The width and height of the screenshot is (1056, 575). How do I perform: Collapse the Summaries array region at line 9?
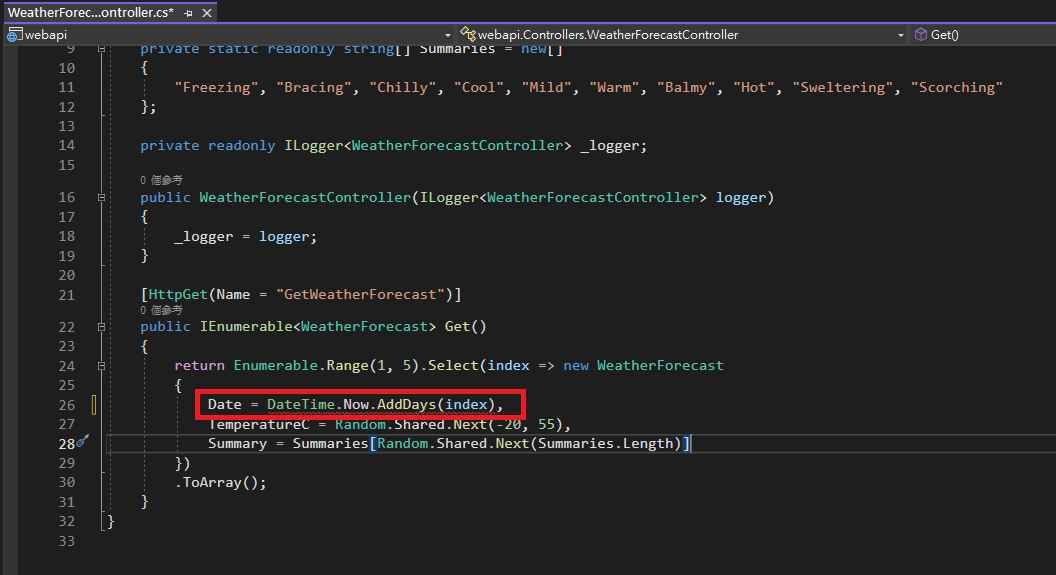click(x=101, y=49)
